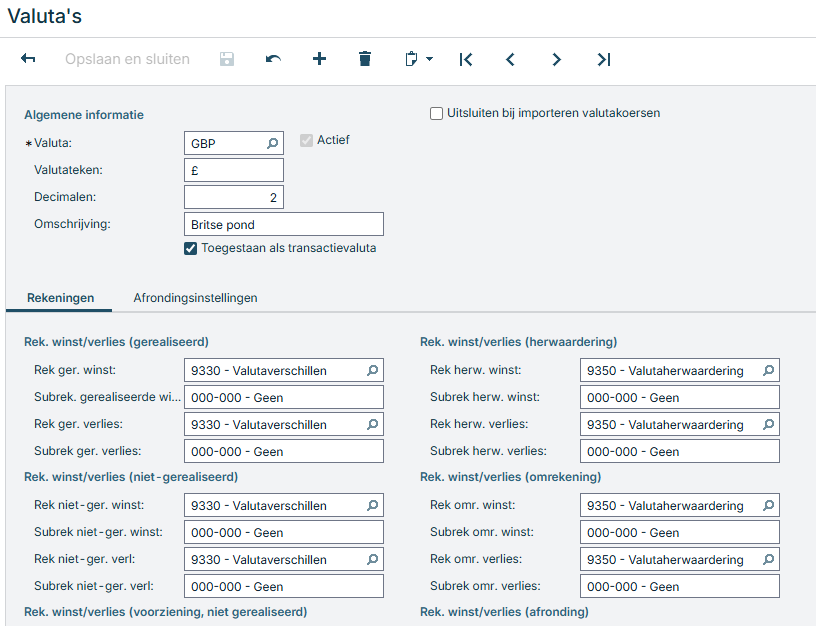This screenshot has width=816, height=626.
Task: Undo recent changes
Action: pos(271,59)
